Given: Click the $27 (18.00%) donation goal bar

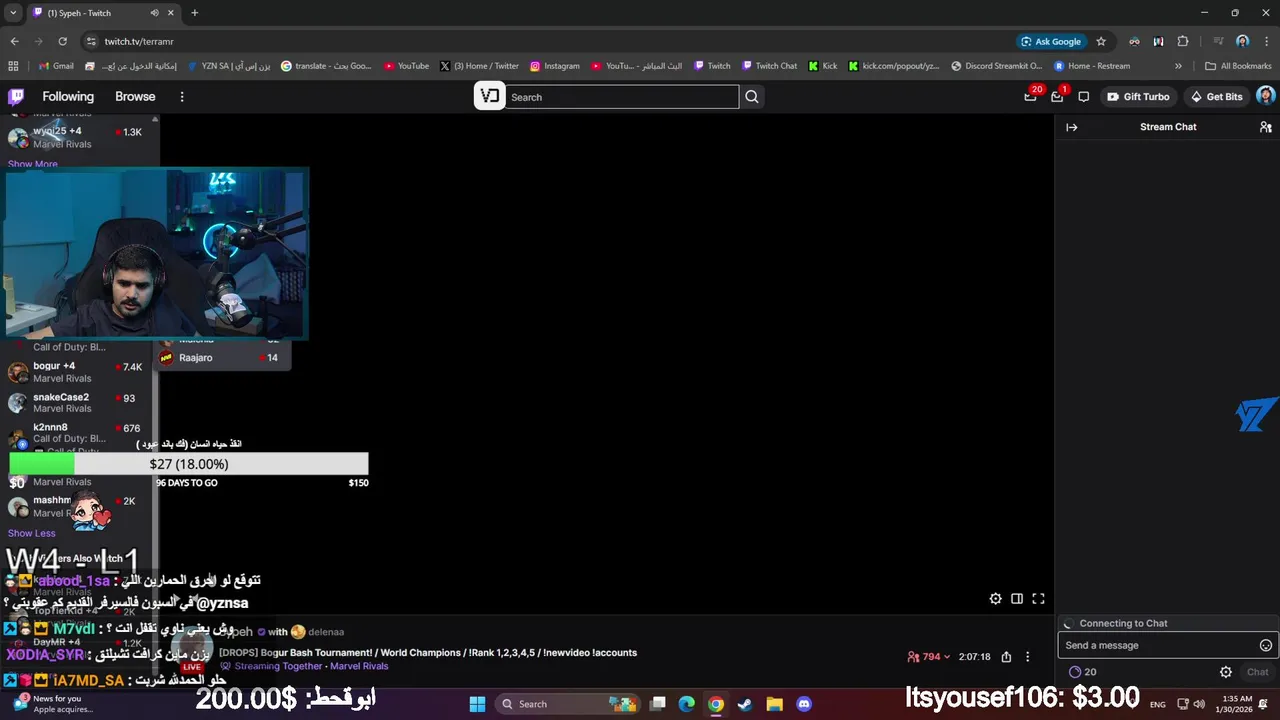Looking at the screenshot, I should [x=189, y=464].
